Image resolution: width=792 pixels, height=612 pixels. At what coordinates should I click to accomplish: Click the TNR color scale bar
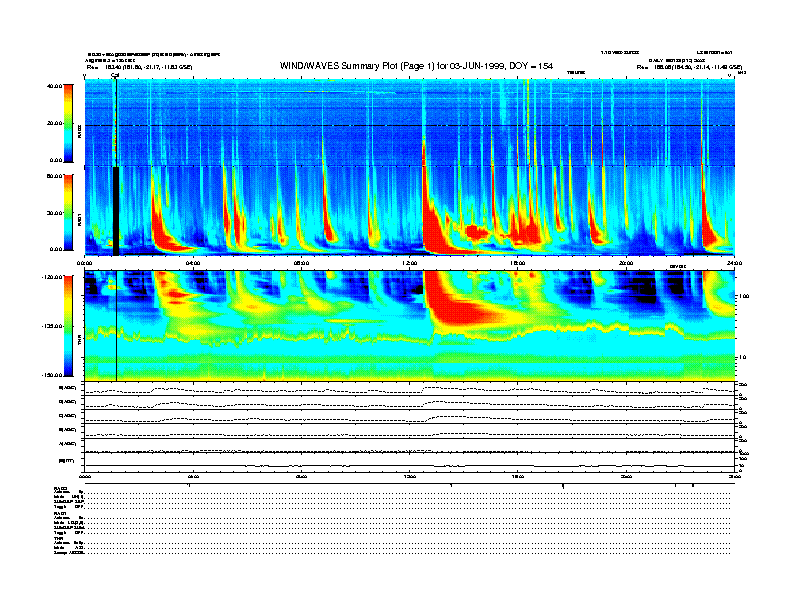68,326
